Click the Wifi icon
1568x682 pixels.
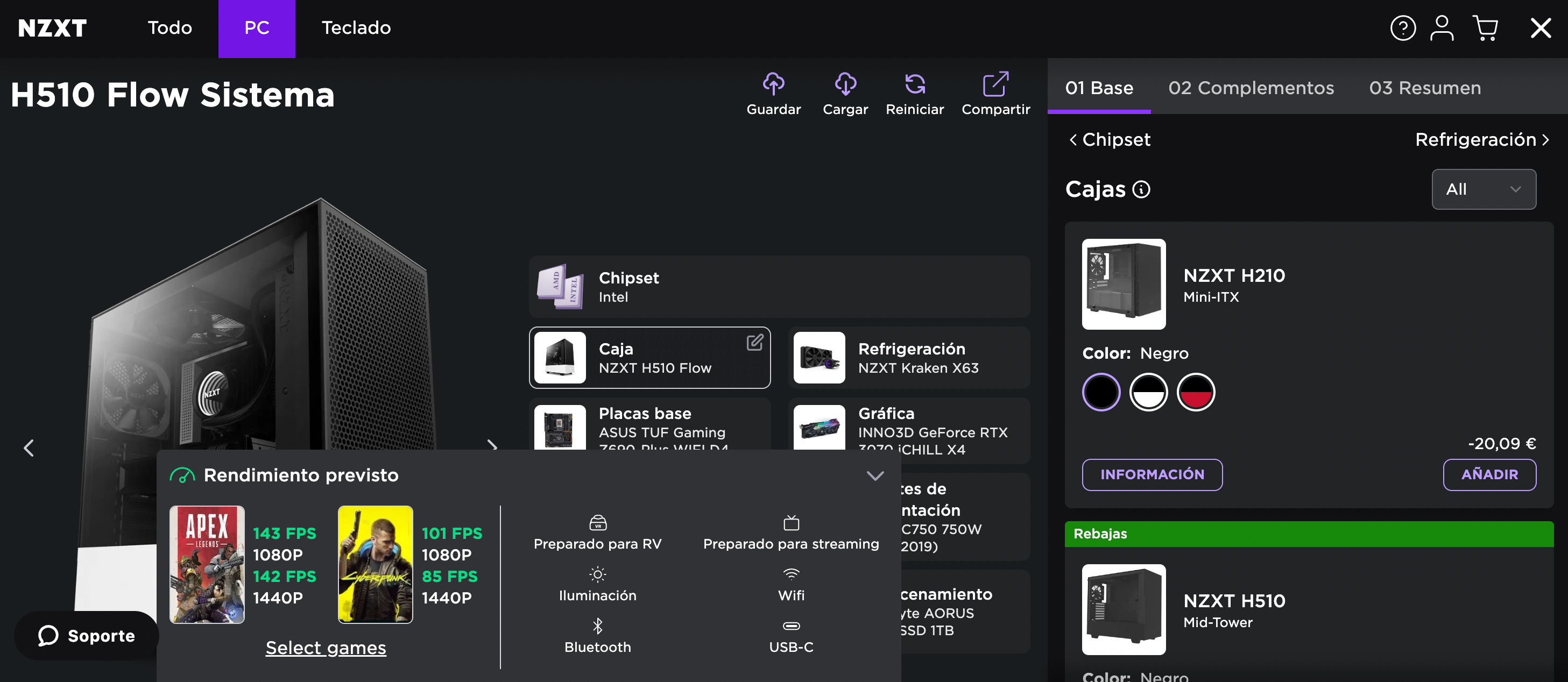coord(790,574)
